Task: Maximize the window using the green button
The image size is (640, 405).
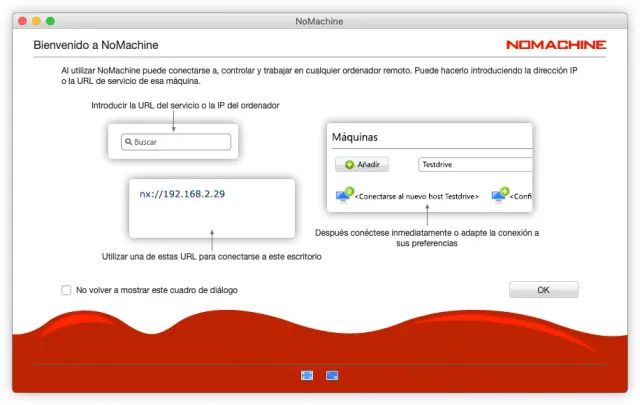Action: (51, 20)
